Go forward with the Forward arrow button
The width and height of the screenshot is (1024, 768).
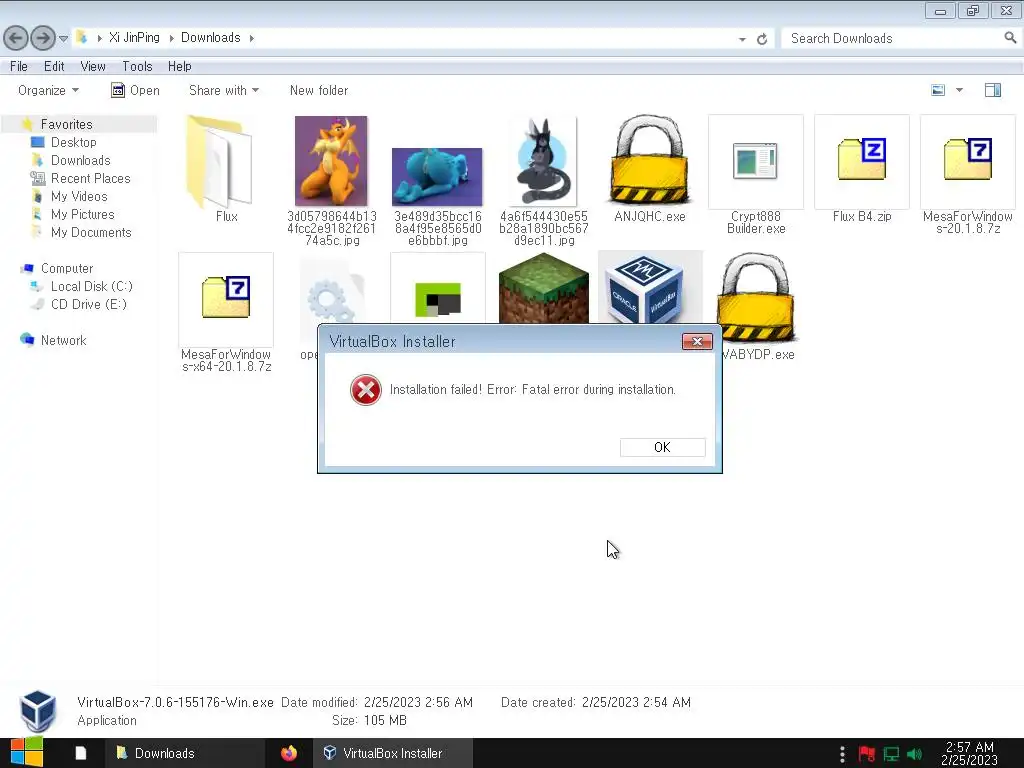[x=43, y=38]
